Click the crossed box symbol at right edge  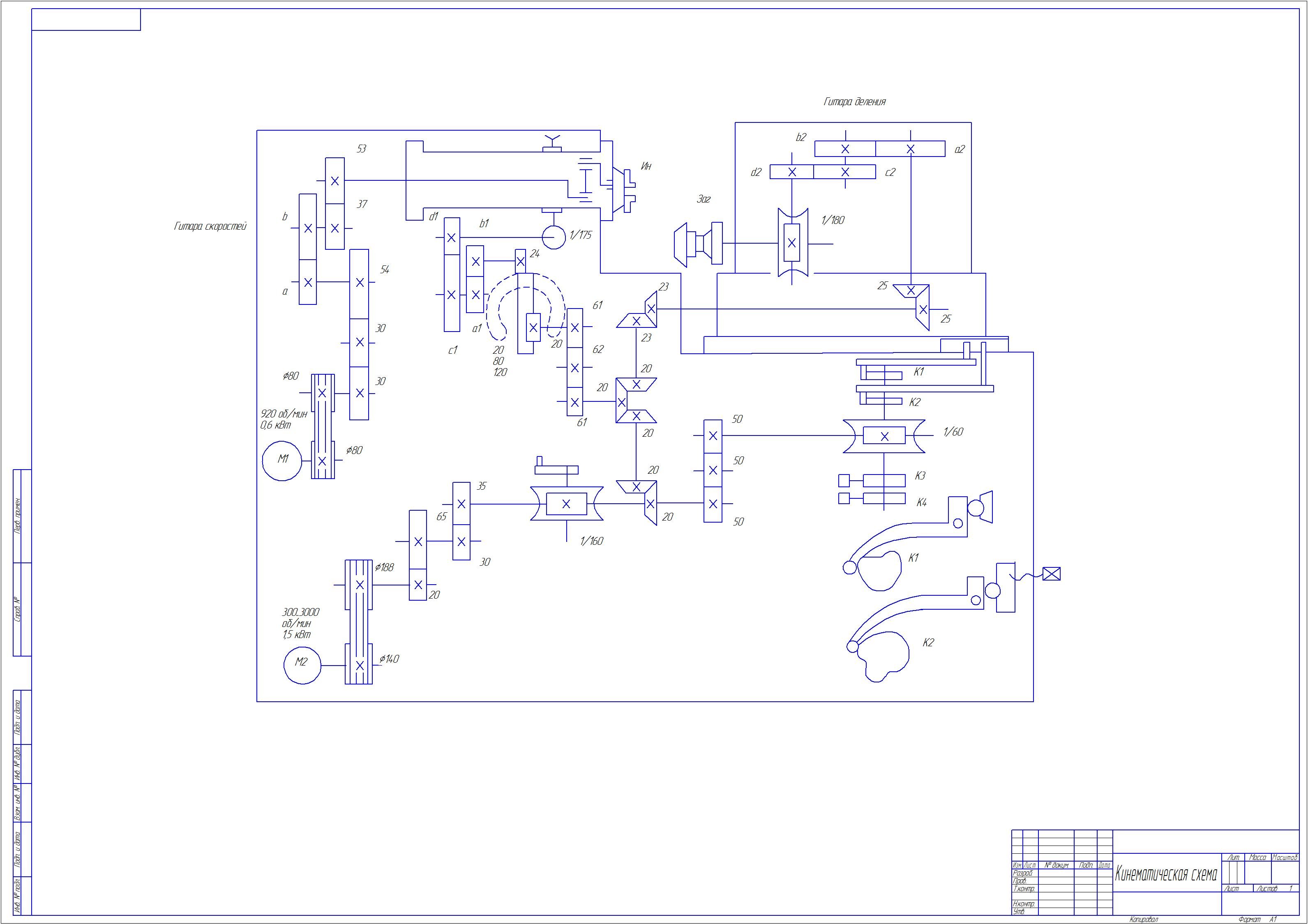[1051, 574]
